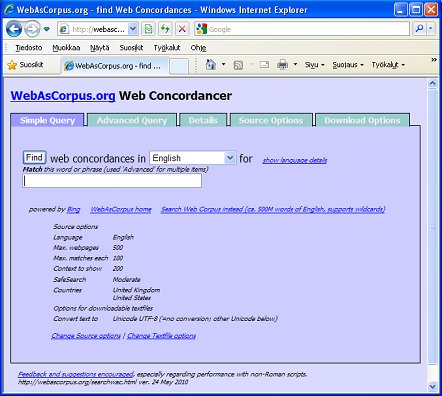Click the command bar overflow chevron
This screenshot has height=396, width=442.
[434, 60]
